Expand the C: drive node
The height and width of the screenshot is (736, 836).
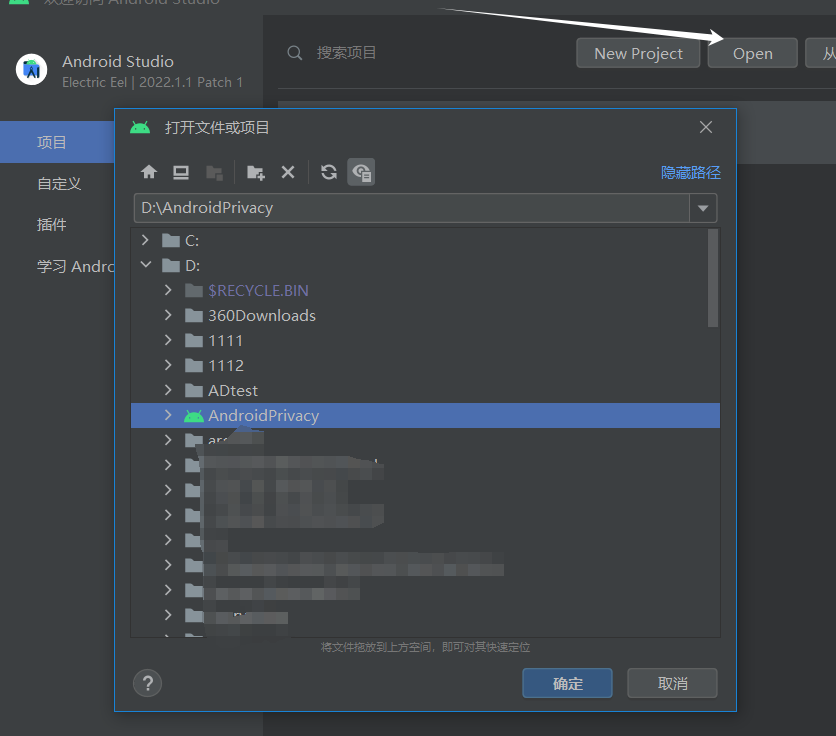click(x=145, y=240)
